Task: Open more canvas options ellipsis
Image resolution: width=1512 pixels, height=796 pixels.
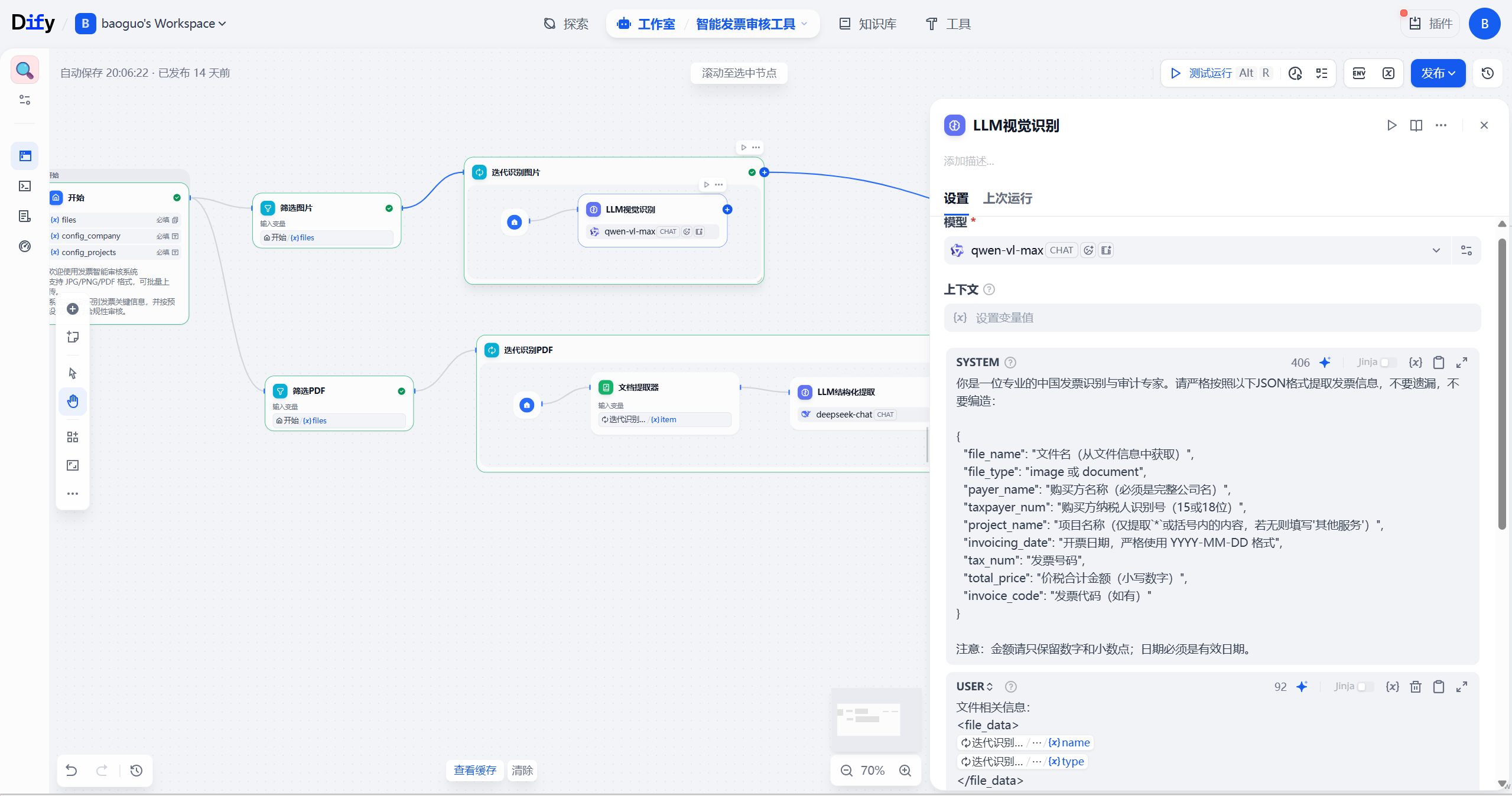Action: click(x=73, y=494)
